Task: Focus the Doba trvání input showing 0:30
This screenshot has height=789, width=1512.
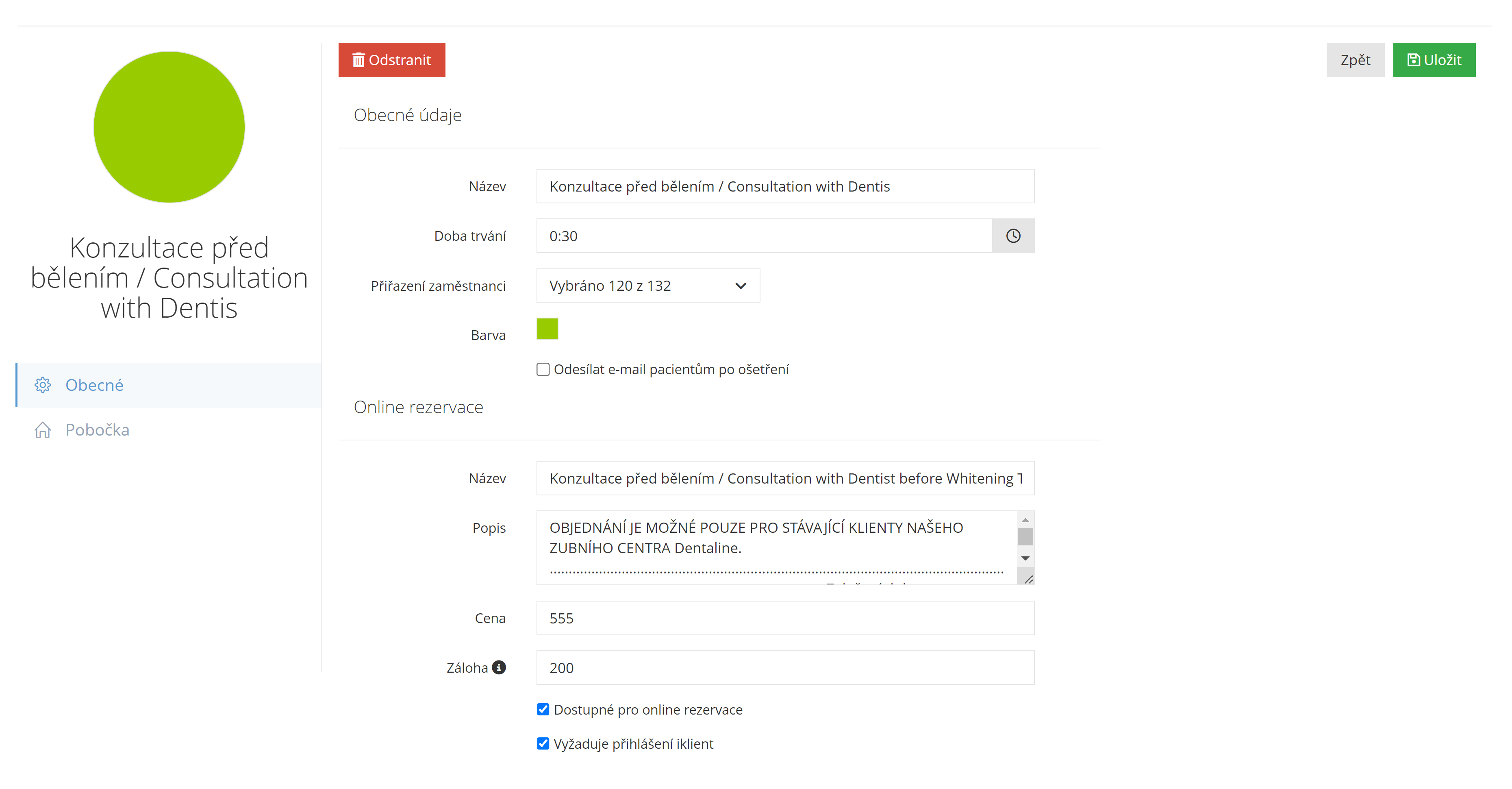Action: 763,235
